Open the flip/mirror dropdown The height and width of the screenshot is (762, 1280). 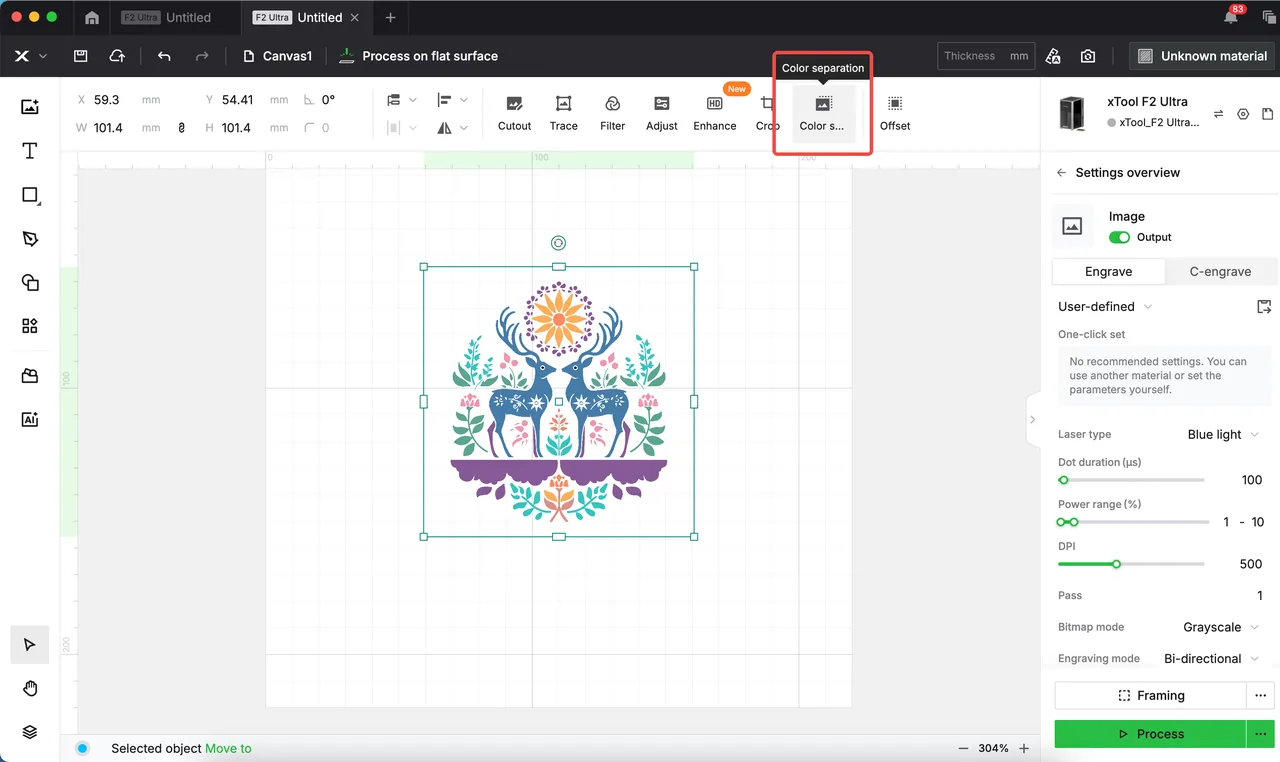[x=453, y=128]
